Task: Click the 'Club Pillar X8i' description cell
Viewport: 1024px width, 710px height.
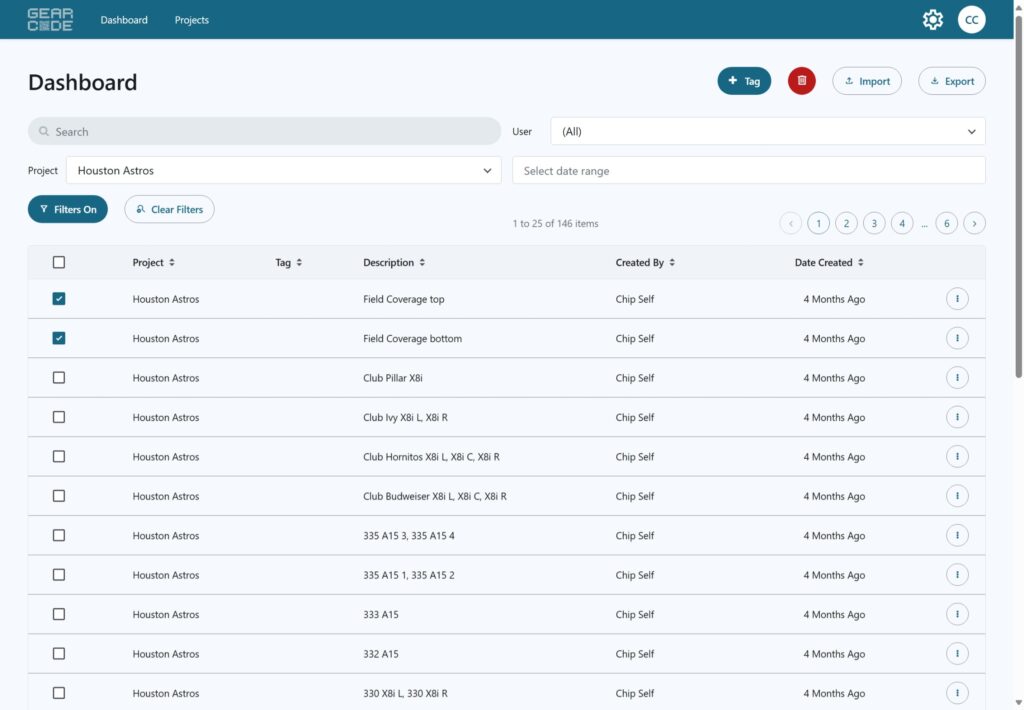Action: pos(392,378)
